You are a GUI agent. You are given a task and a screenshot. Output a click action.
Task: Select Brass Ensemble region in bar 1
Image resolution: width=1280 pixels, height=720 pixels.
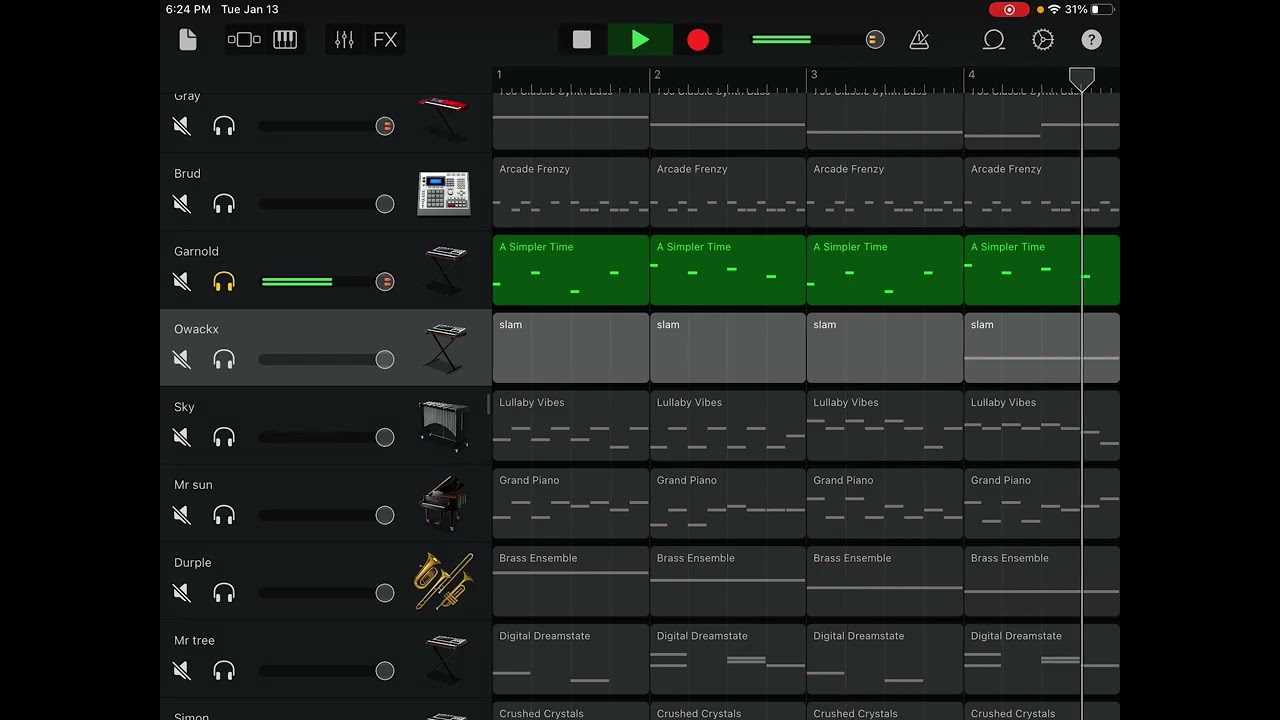coord(571,582)
